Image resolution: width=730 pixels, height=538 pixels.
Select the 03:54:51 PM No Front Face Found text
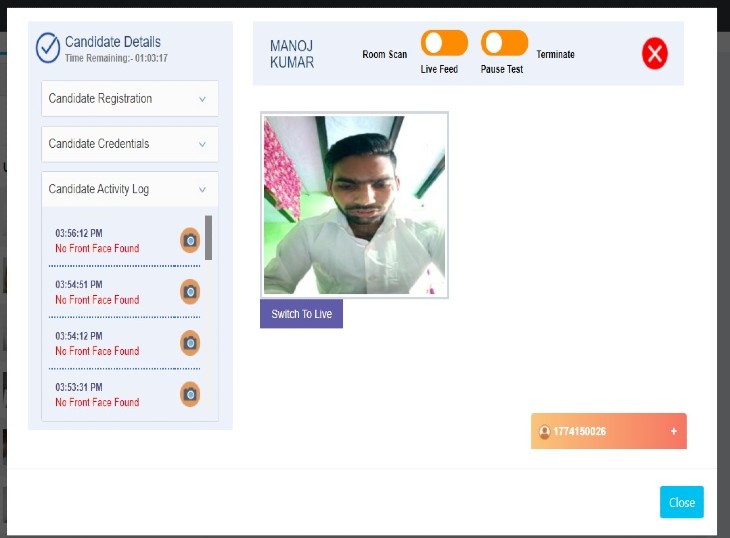(x=97, y=300)
